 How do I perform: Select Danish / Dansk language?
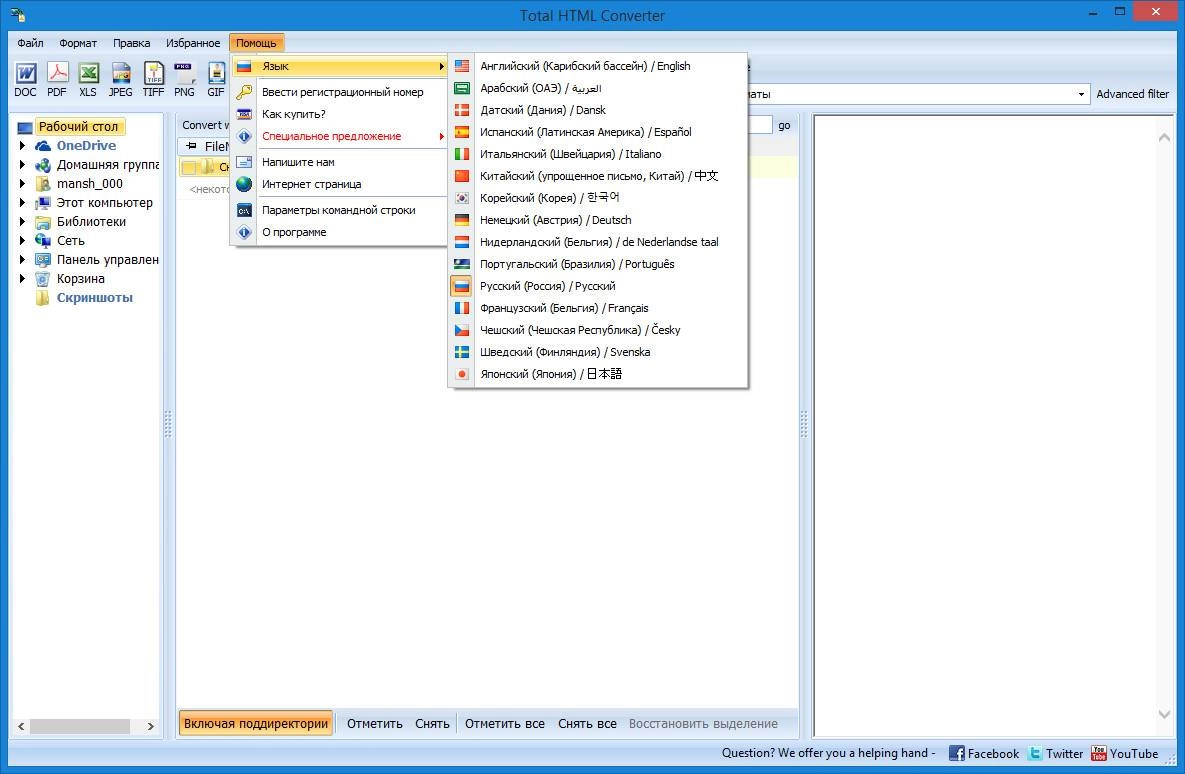(x=598, y=110)
